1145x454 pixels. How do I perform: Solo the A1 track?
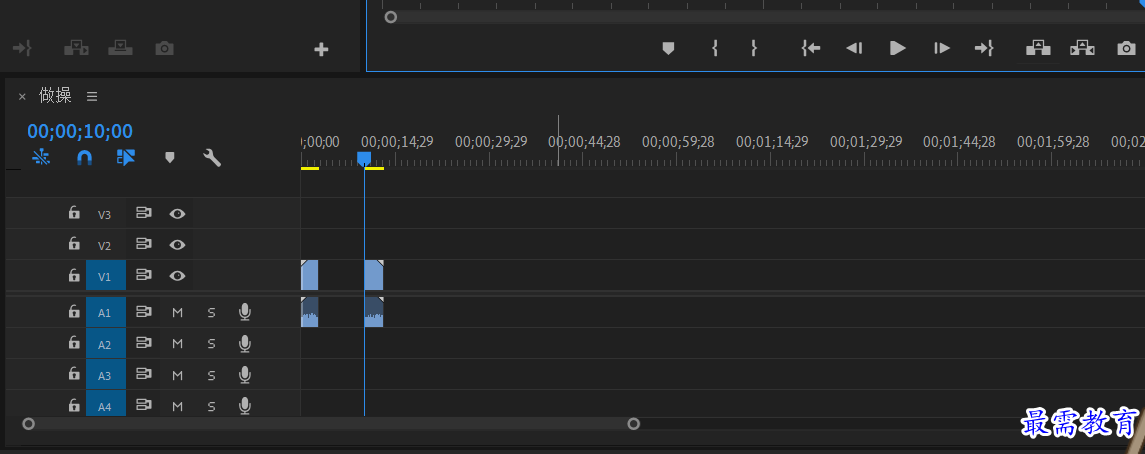[x=212, y=312]
